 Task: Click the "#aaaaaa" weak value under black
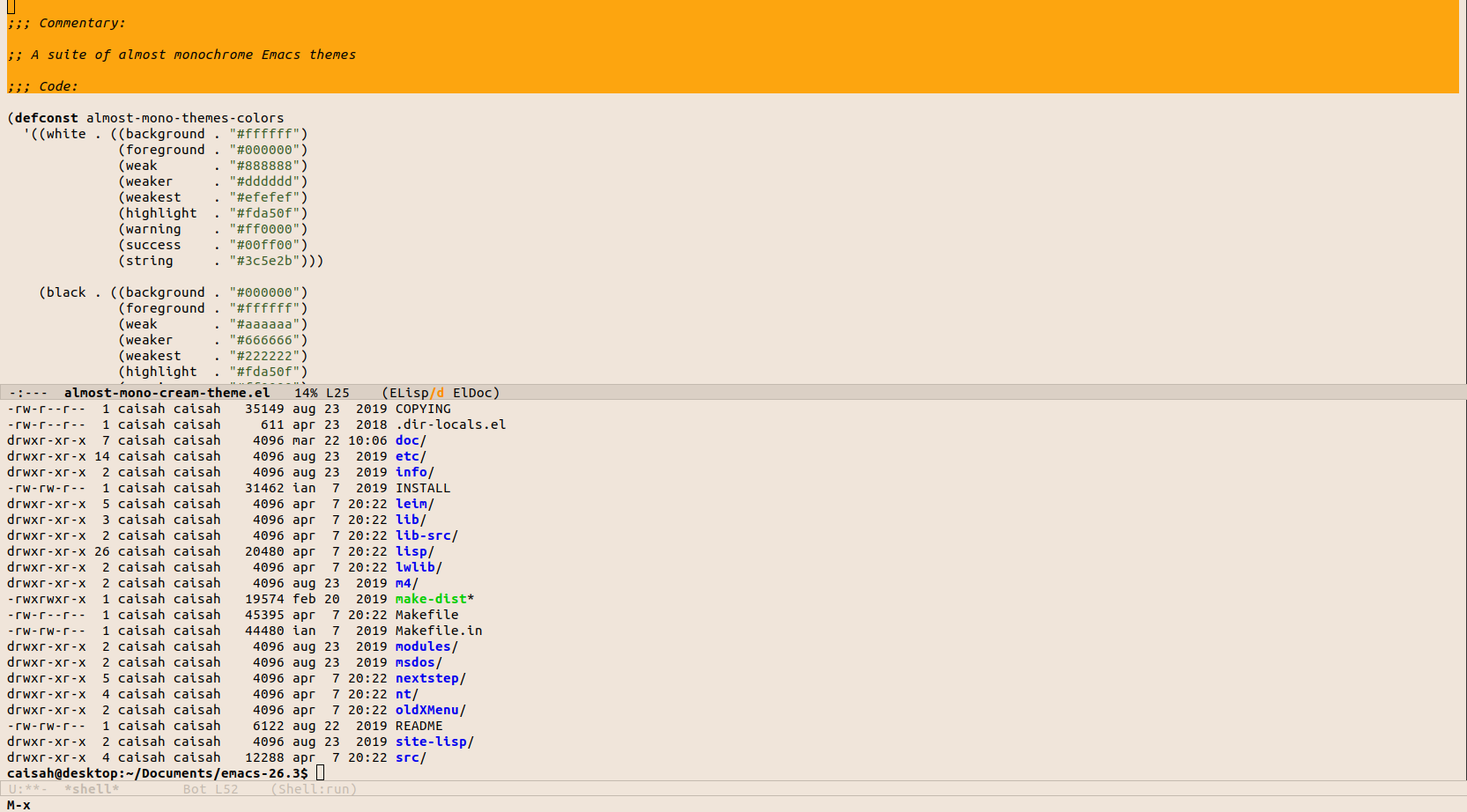coord(265,324)
